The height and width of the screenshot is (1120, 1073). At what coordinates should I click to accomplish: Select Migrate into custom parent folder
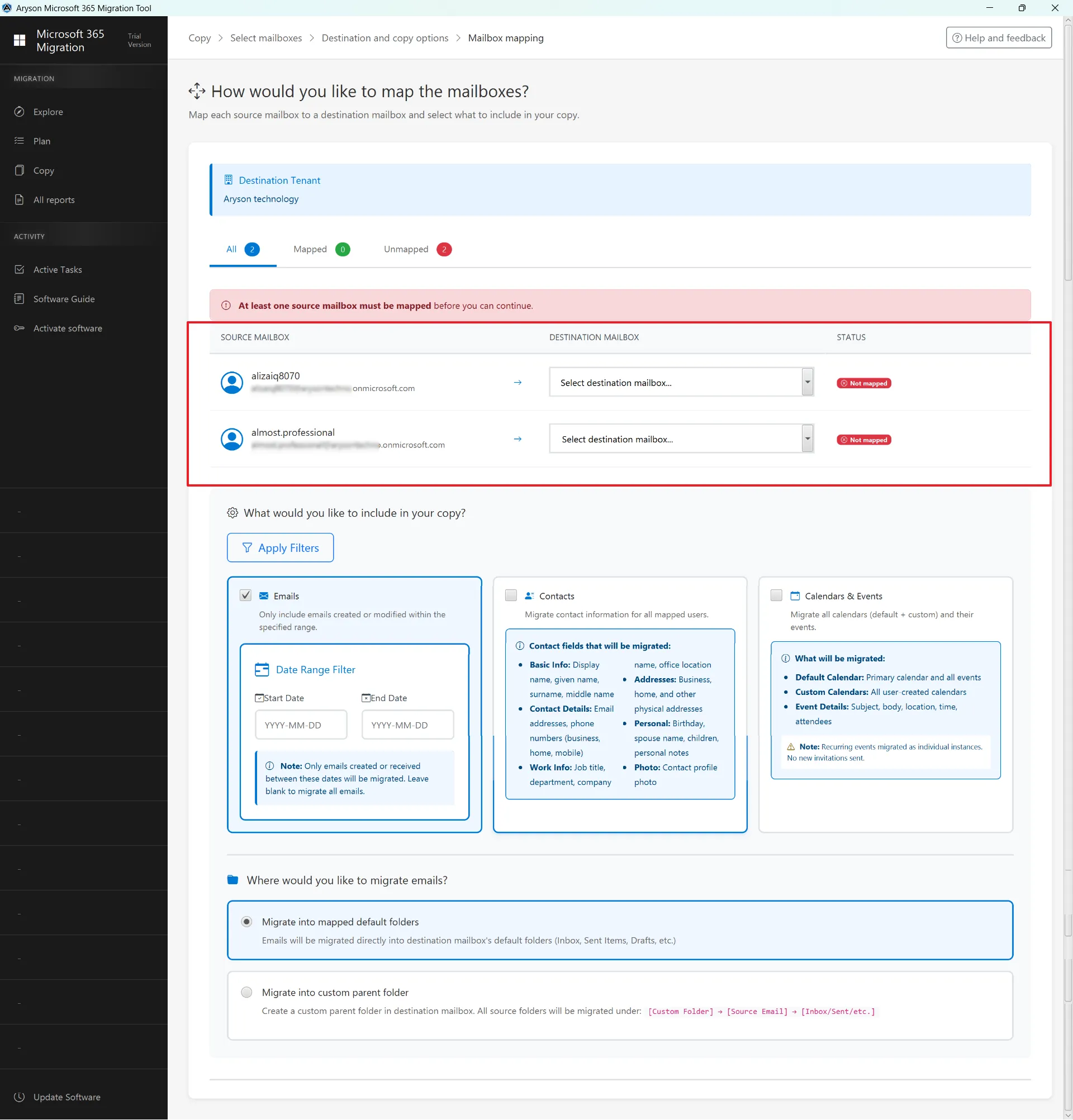coord(246,993)
